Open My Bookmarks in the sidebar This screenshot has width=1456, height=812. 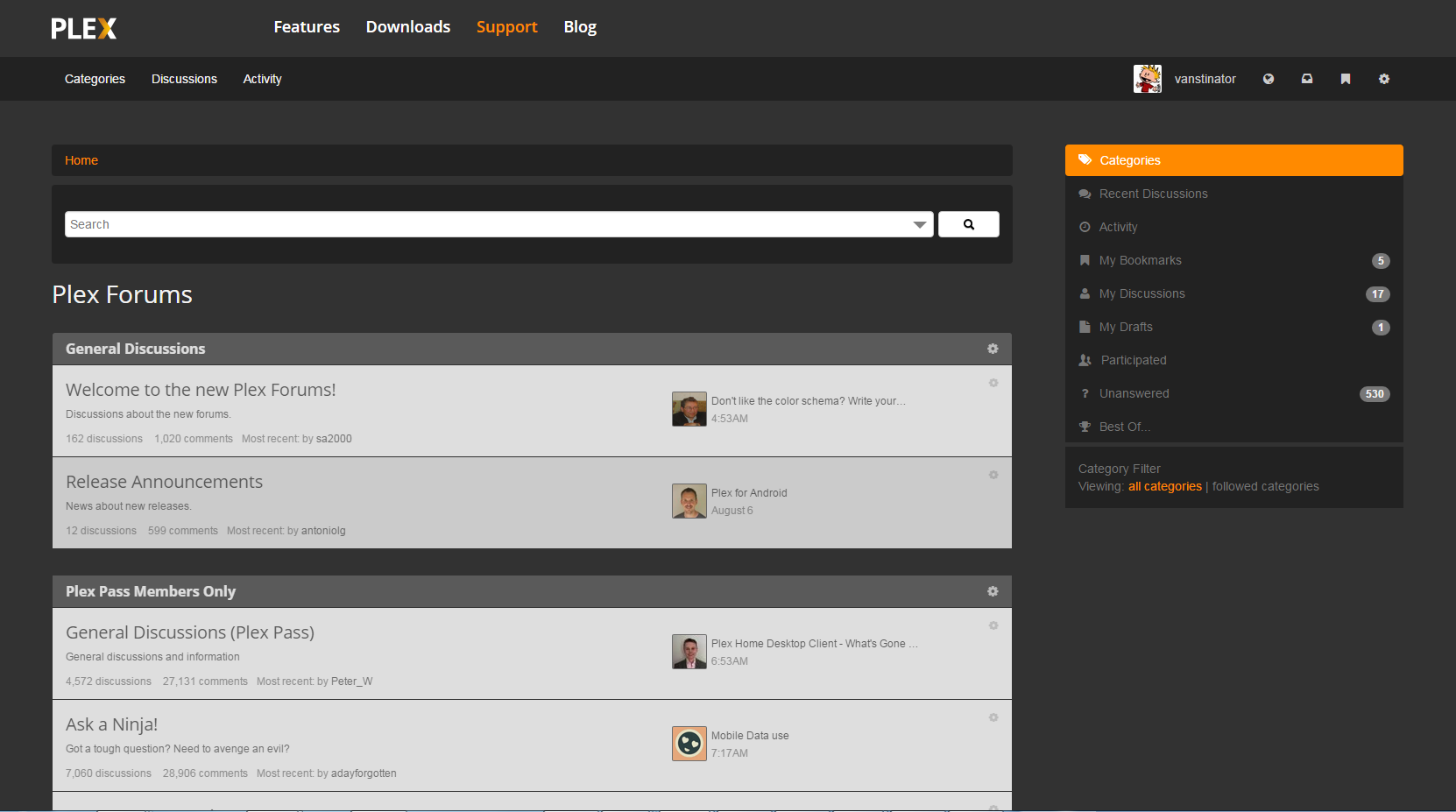(x=1140, y=260)
